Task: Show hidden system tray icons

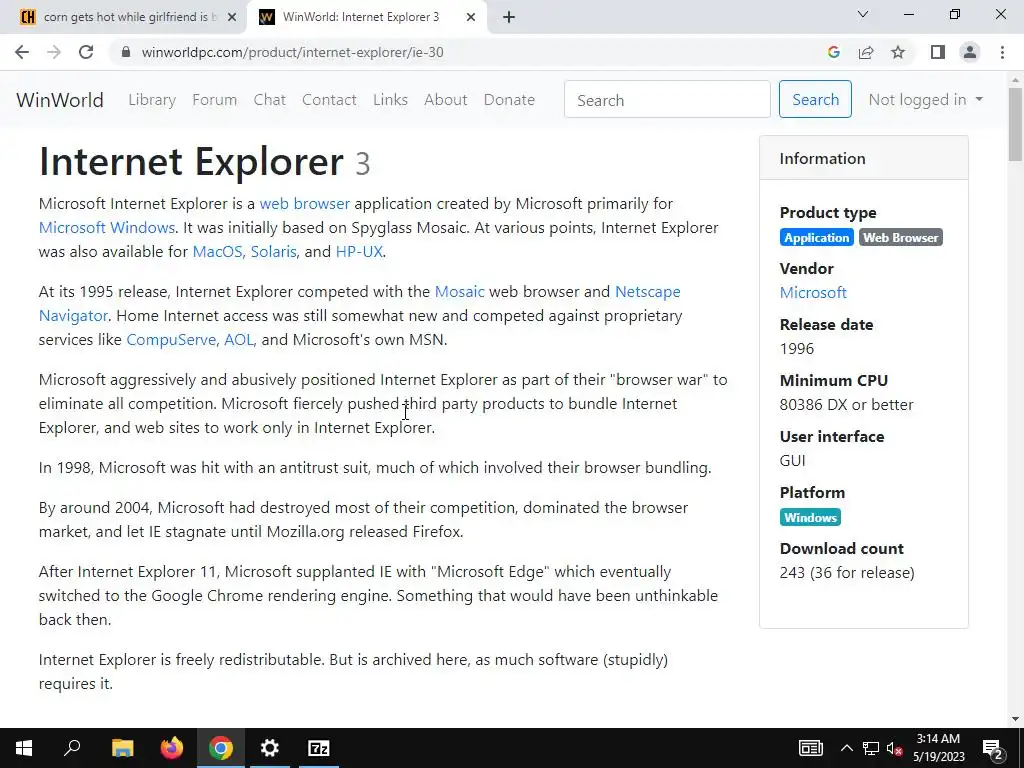Action: coord(846,748)
